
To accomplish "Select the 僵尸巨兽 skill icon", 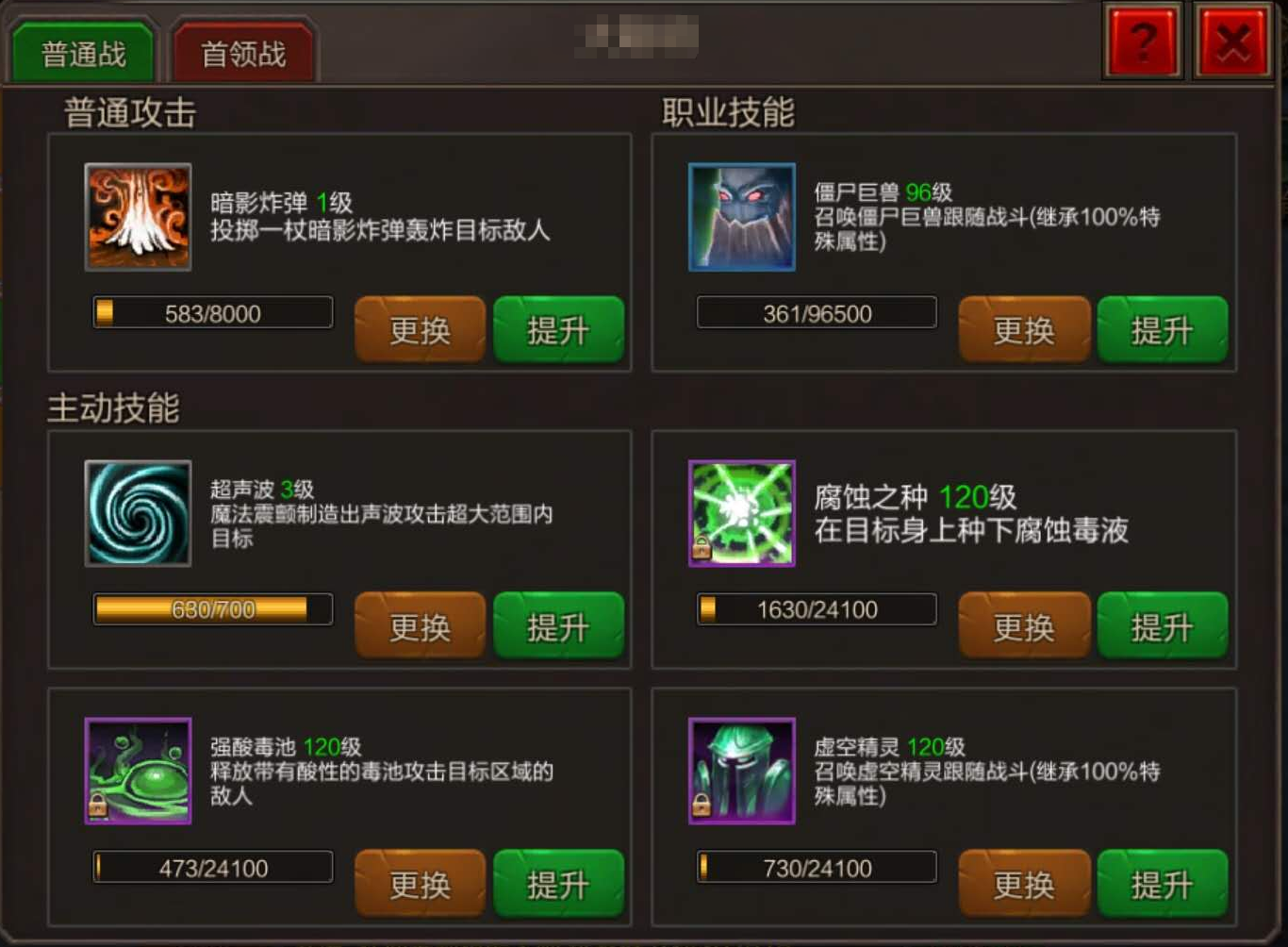I will click(742, 217).
